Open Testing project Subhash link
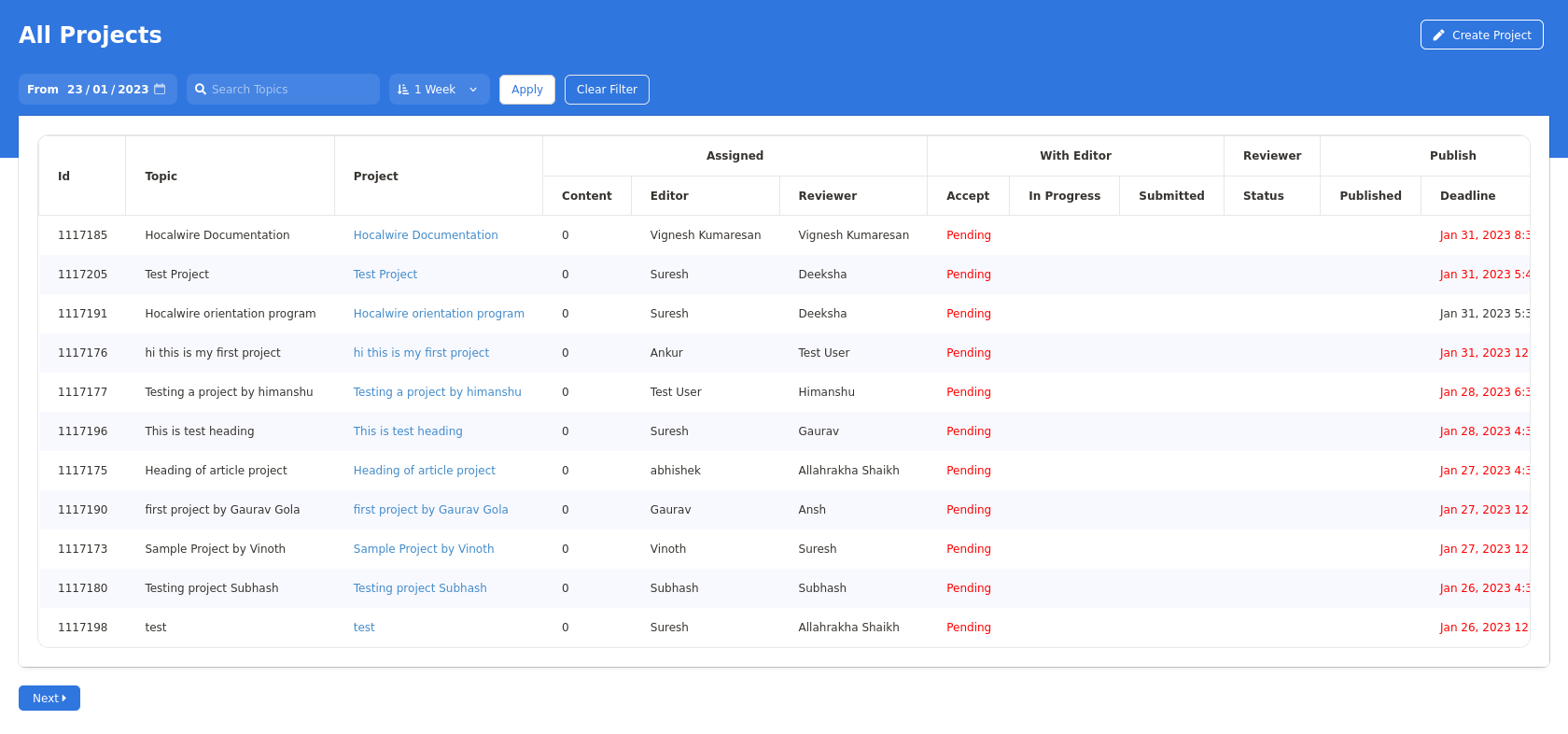Viewport: 1568px width, 734px height. click(420, 588)
